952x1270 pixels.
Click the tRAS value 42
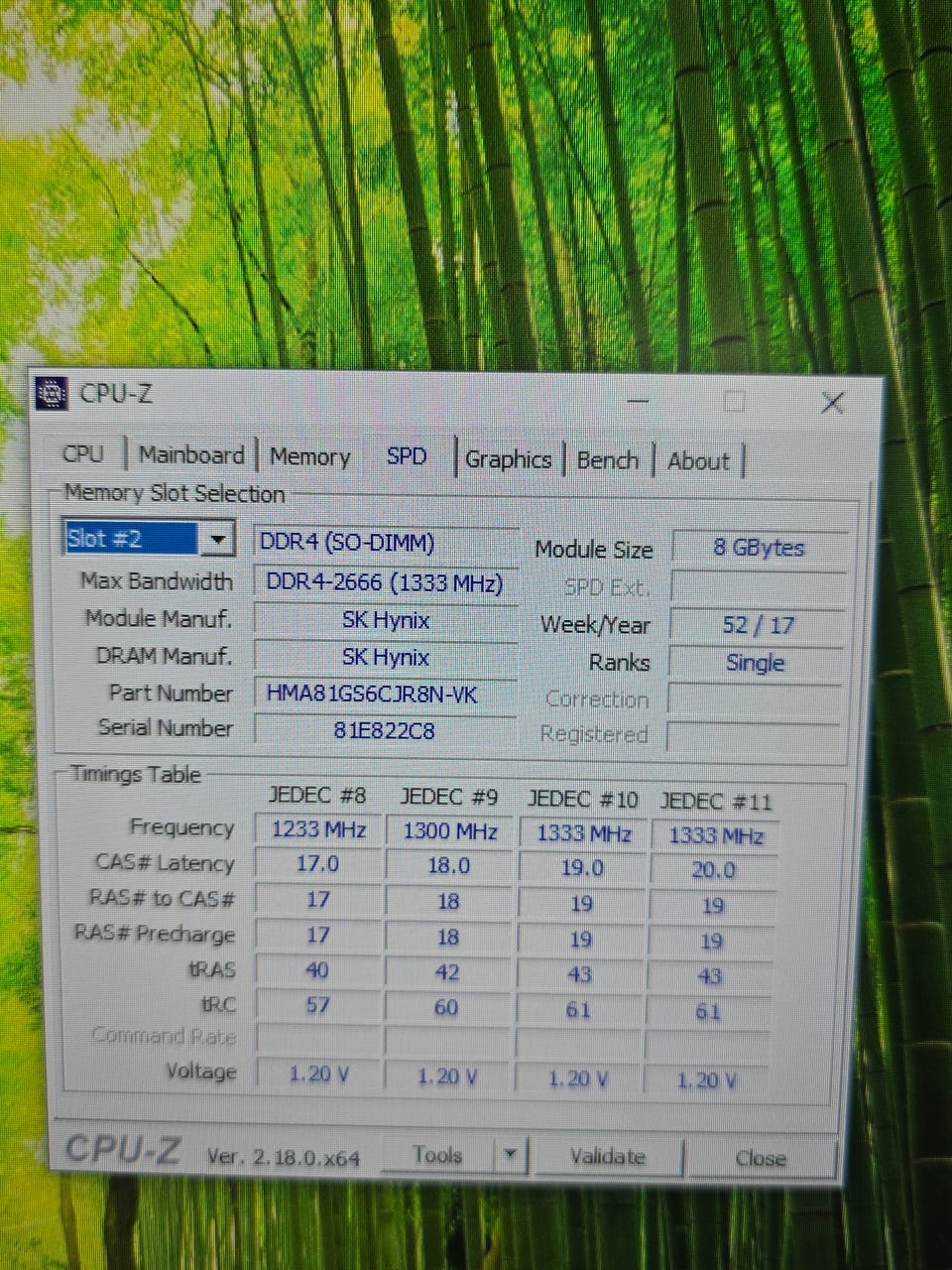[447, 972]
